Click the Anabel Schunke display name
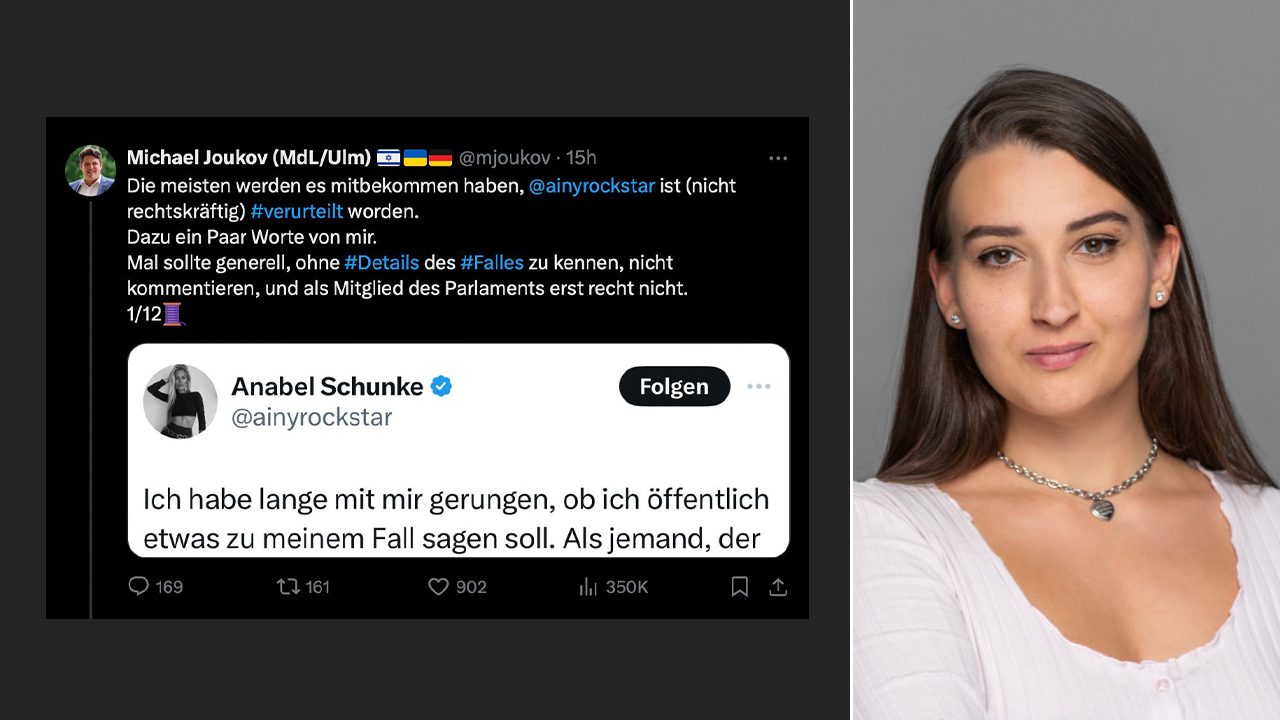 pyautogui.click(x=326, y=386)
